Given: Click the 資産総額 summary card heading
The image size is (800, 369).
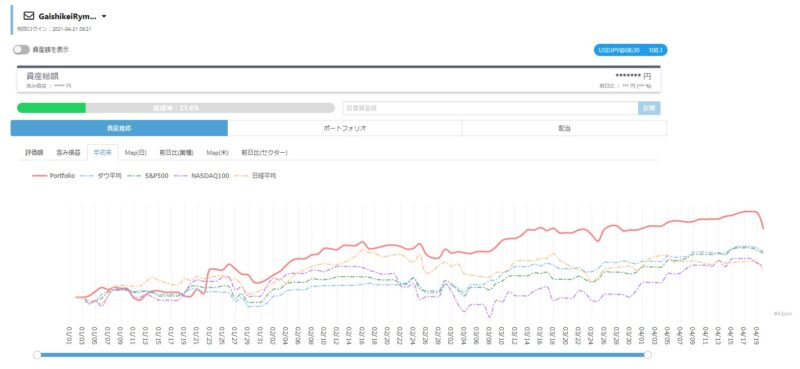Looking at the screenshot, I should click(x=43, y=76).
